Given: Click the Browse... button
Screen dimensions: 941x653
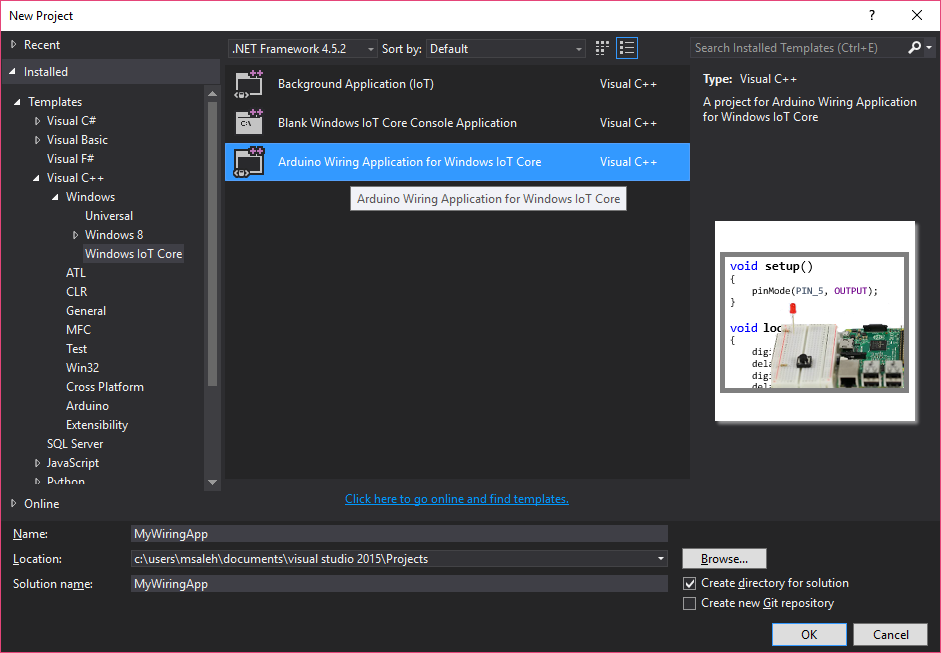Looking at the screenshot, I should (724, 559).
